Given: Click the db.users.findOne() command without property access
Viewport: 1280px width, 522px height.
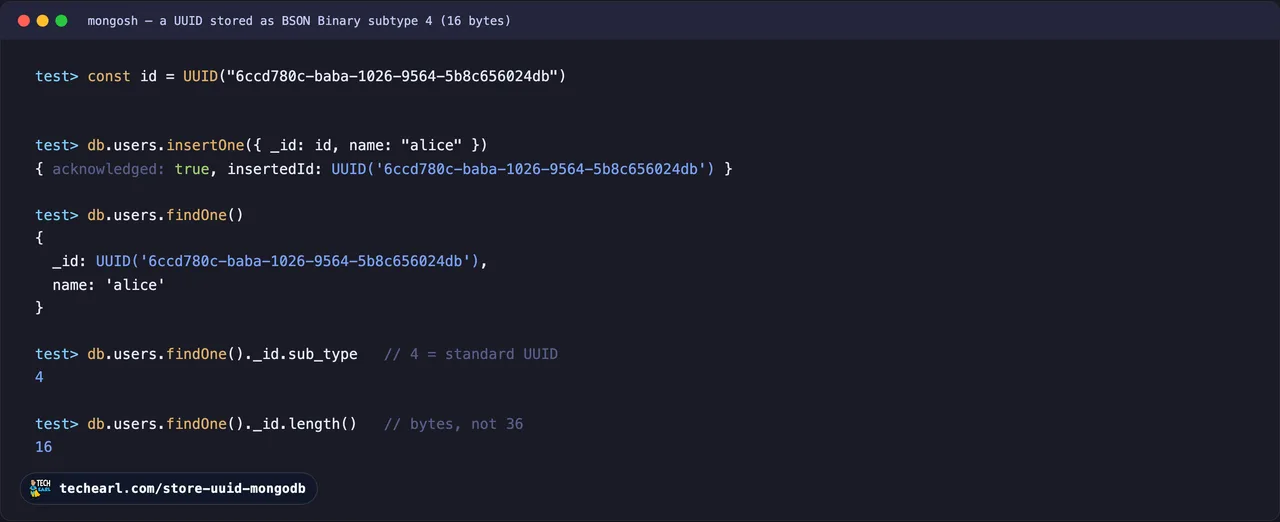Looking at the screenshot, I should [139, 215].
